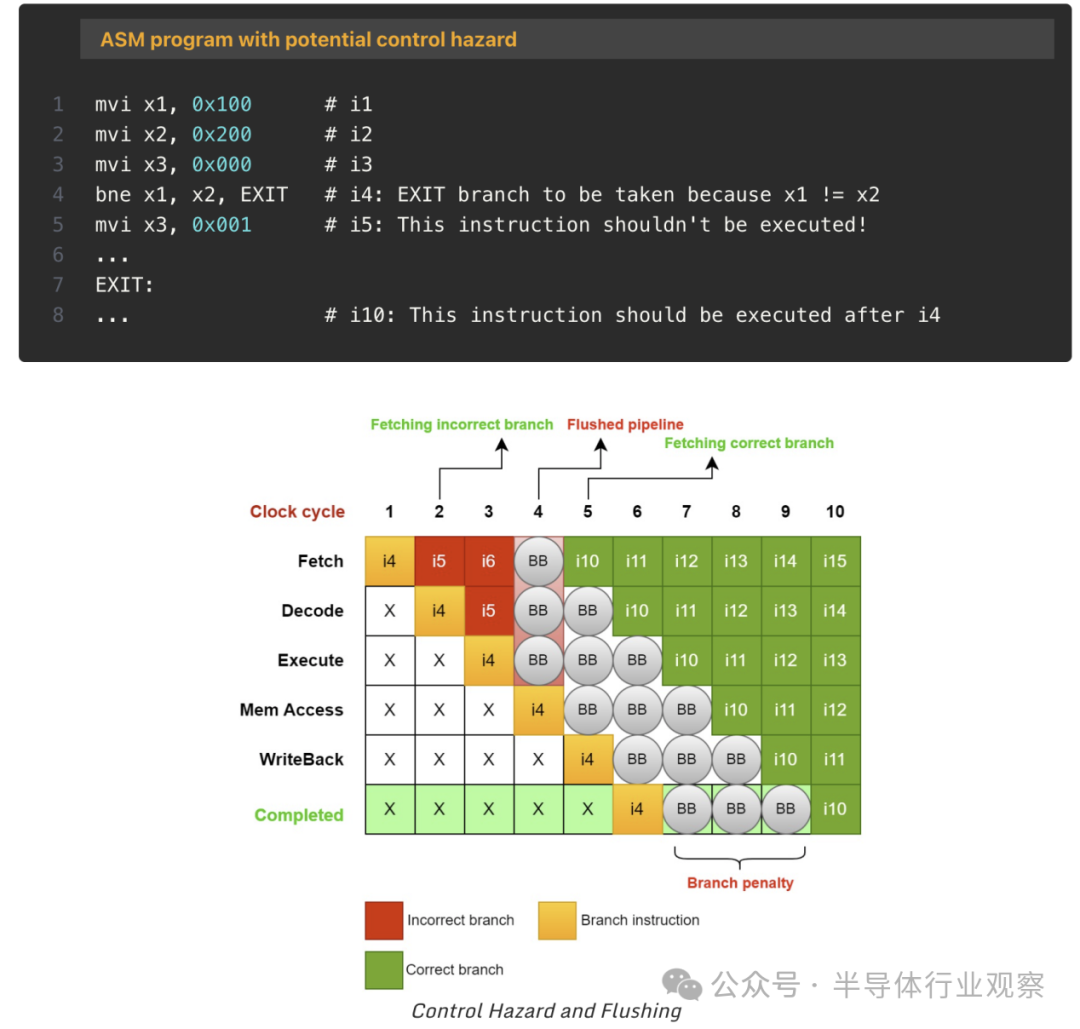This screenshot has width=1080, height=1029.
Task: Select the red i6 cell in Fetch row
Action: tap(488, 561)
